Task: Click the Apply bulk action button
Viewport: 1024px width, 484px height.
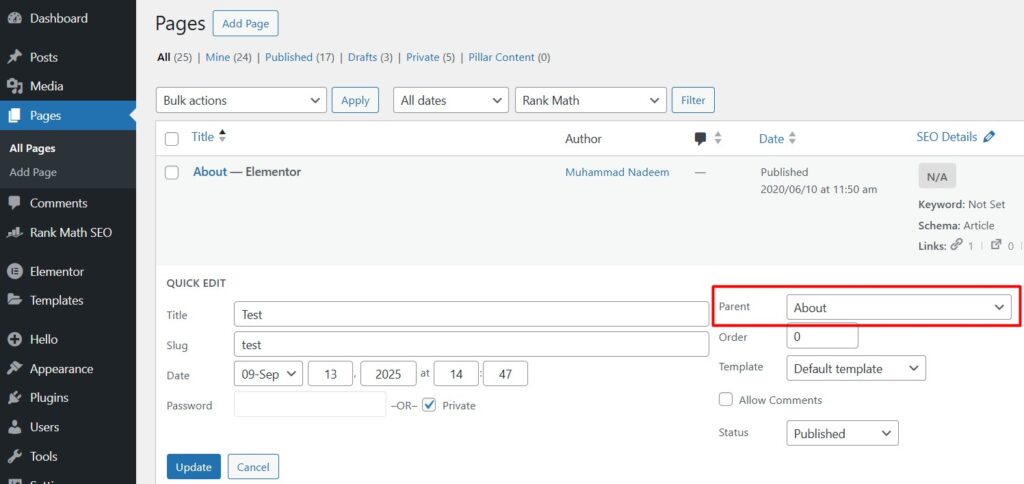Action: point(355,101)
